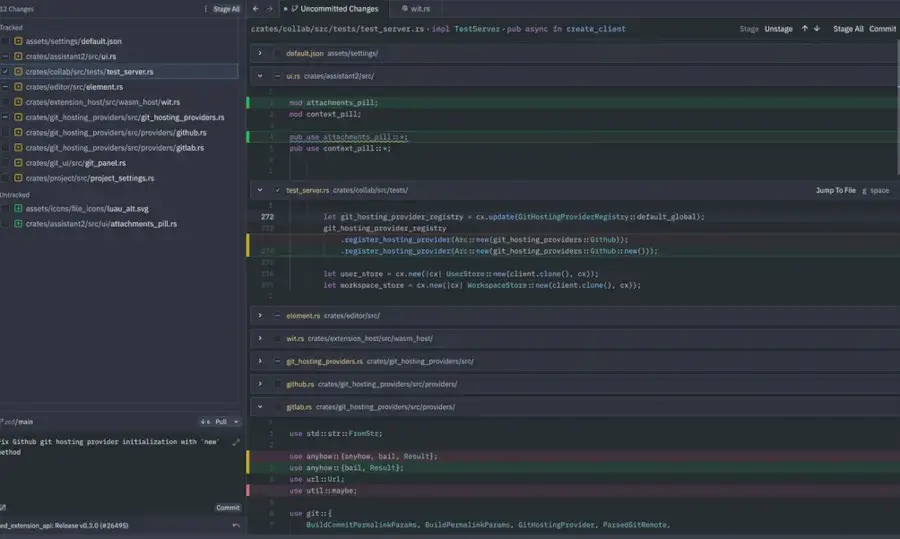
Task: Jump to previous hunk with up arrow
Action: [x=805, y=29]
